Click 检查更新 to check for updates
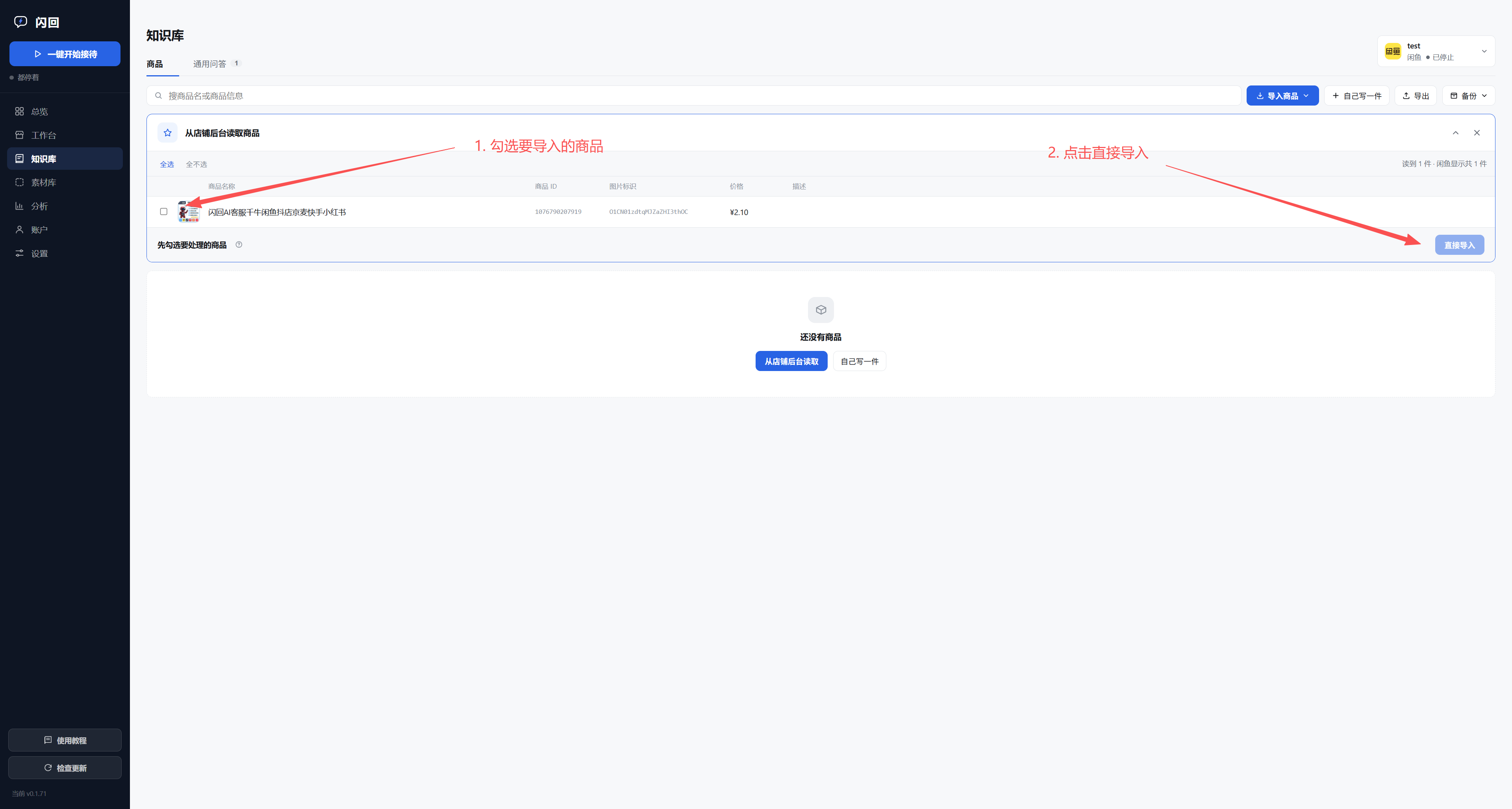Screen dimensions: 1512x809 click(x=65, y=768)
